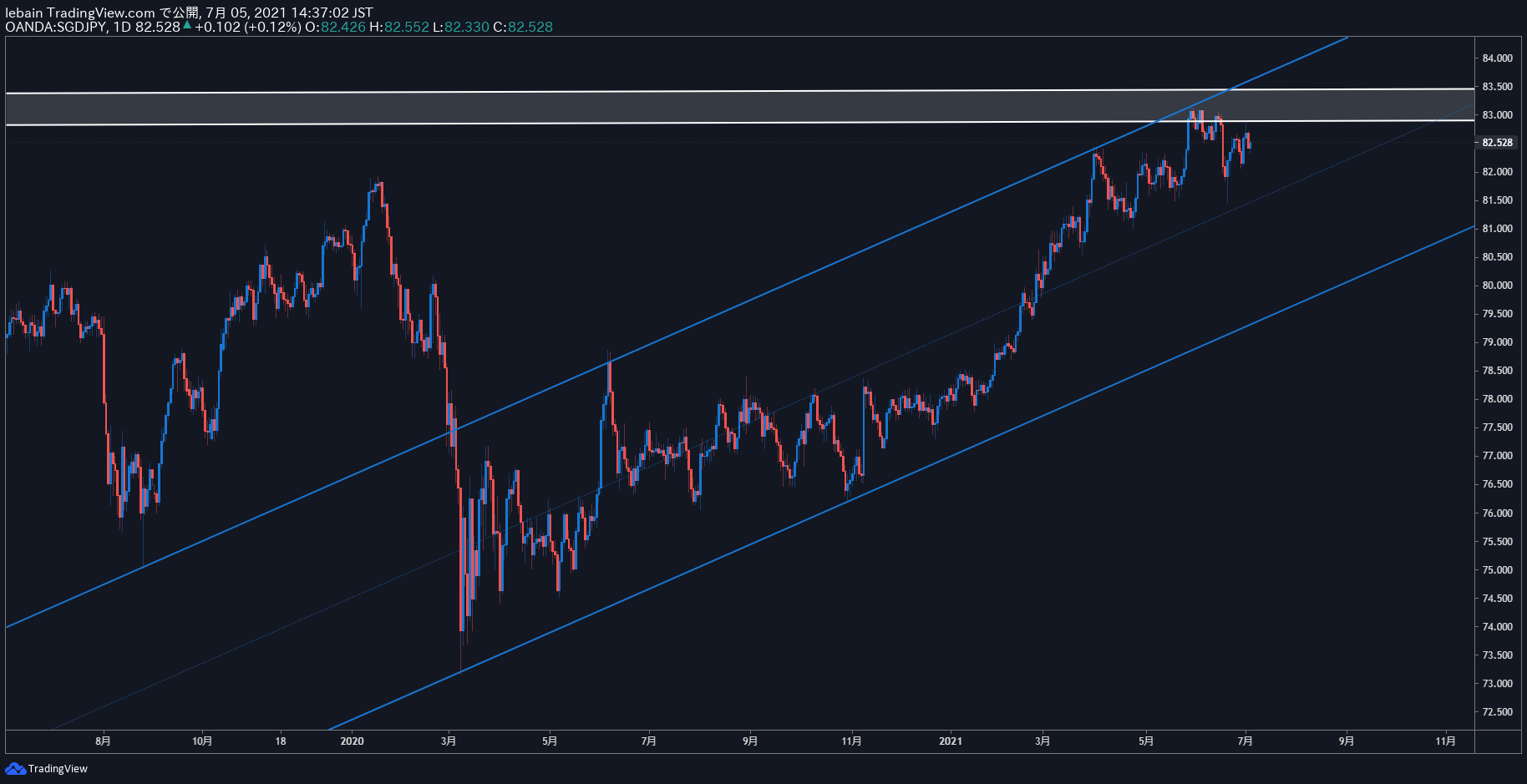Click the 11月 label at right end
This screenshot has height=784, width=1527.
[1446, 741]
